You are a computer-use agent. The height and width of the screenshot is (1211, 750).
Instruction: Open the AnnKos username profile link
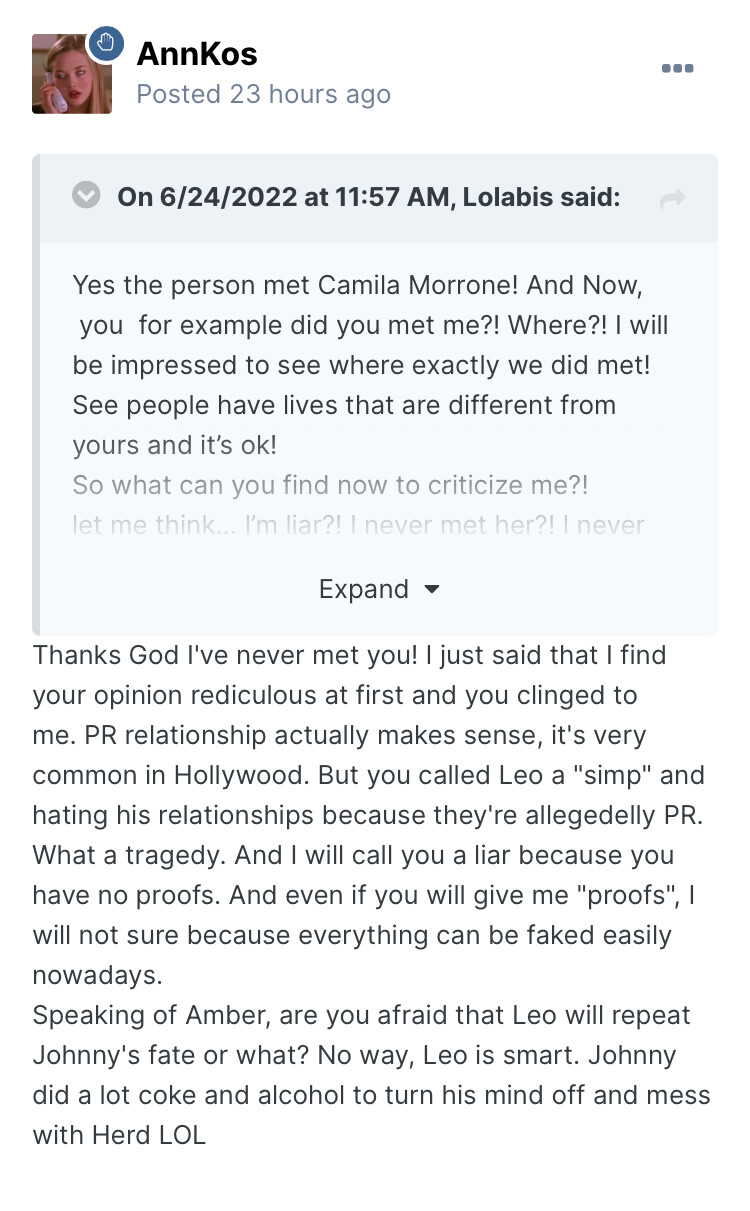point(196,53)
